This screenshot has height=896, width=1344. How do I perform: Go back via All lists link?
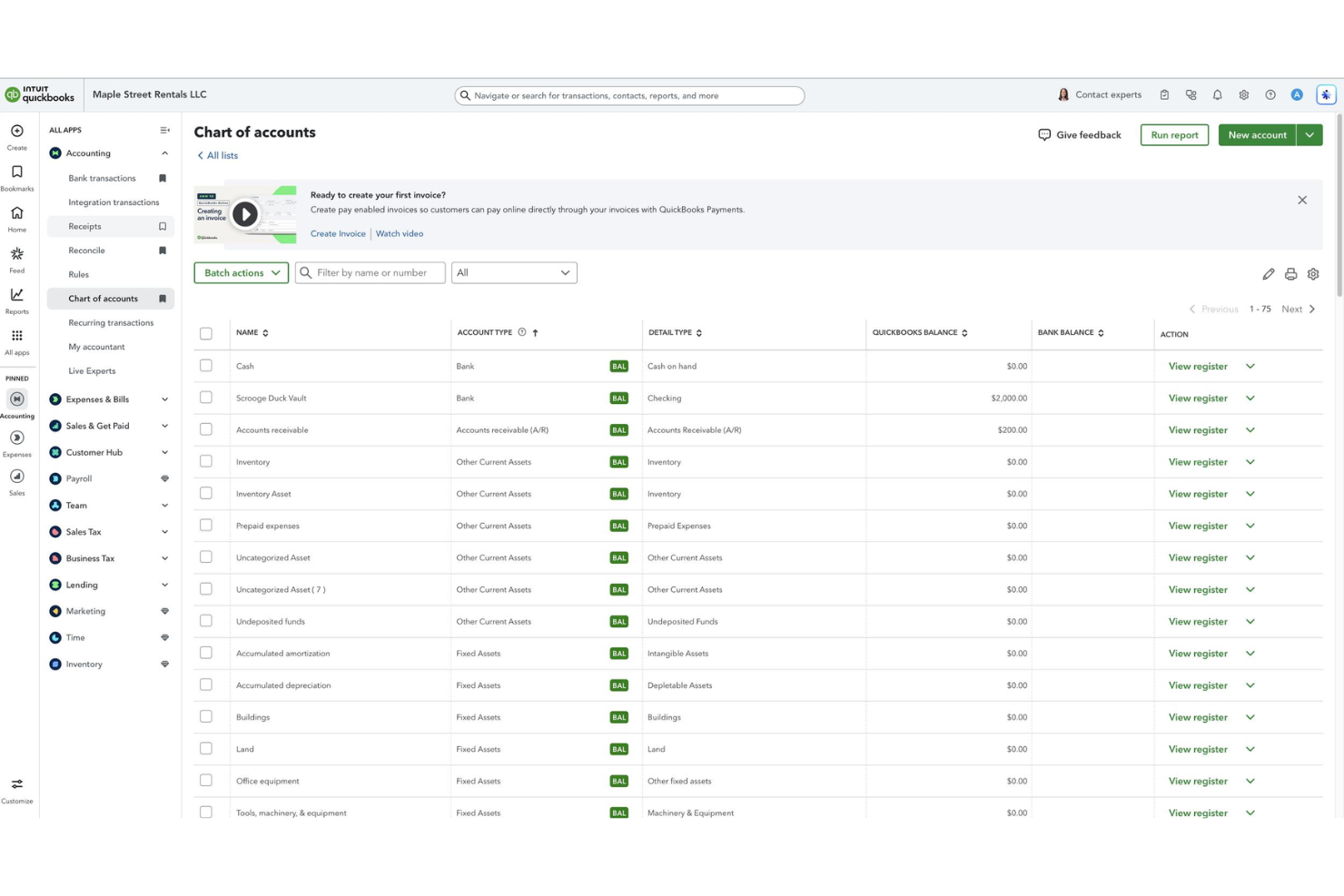pos(217,155)
